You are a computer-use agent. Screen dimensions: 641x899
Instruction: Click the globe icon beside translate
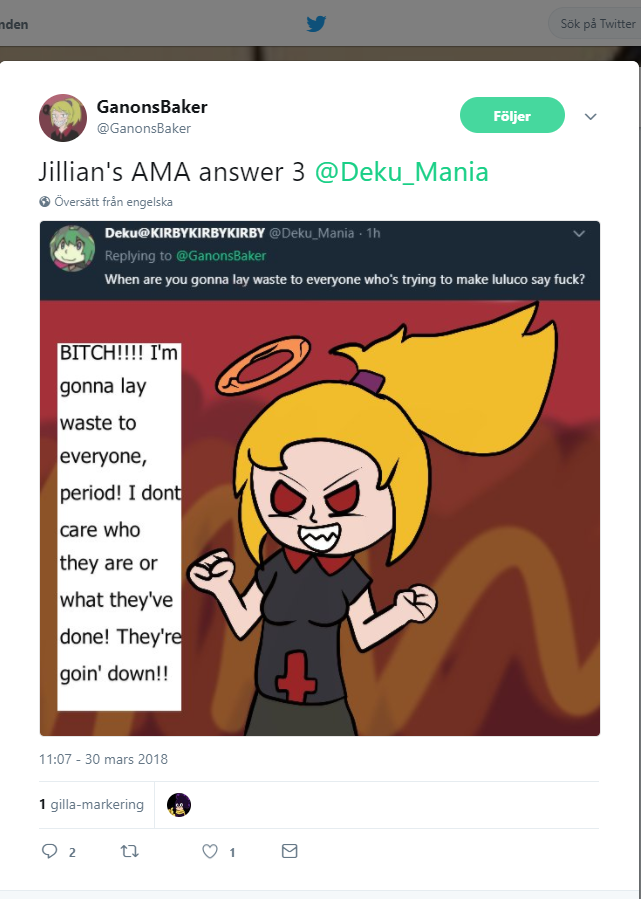[45, 201]
